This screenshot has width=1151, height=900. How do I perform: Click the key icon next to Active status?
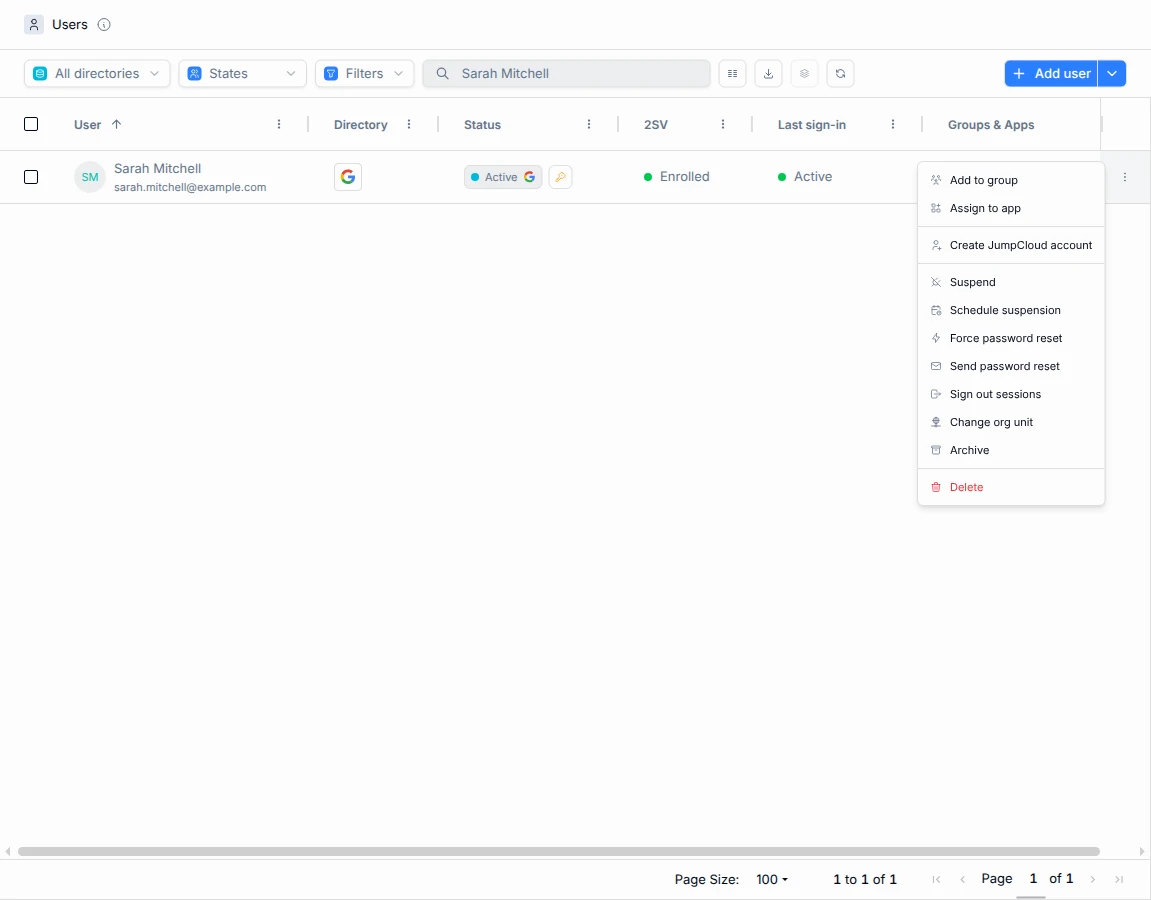560,177
